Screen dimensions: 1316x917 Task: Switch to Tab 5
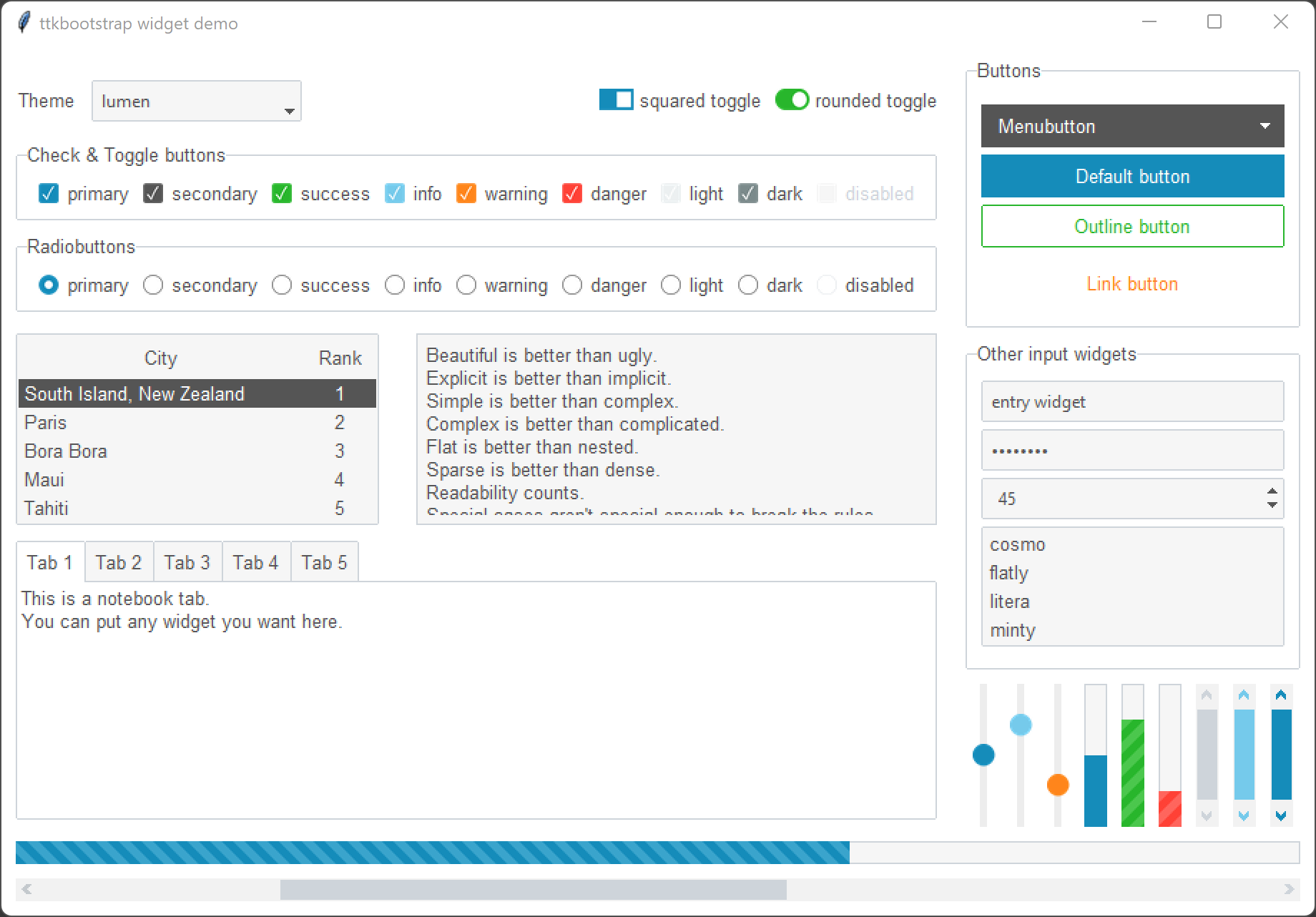pos(324,562)
